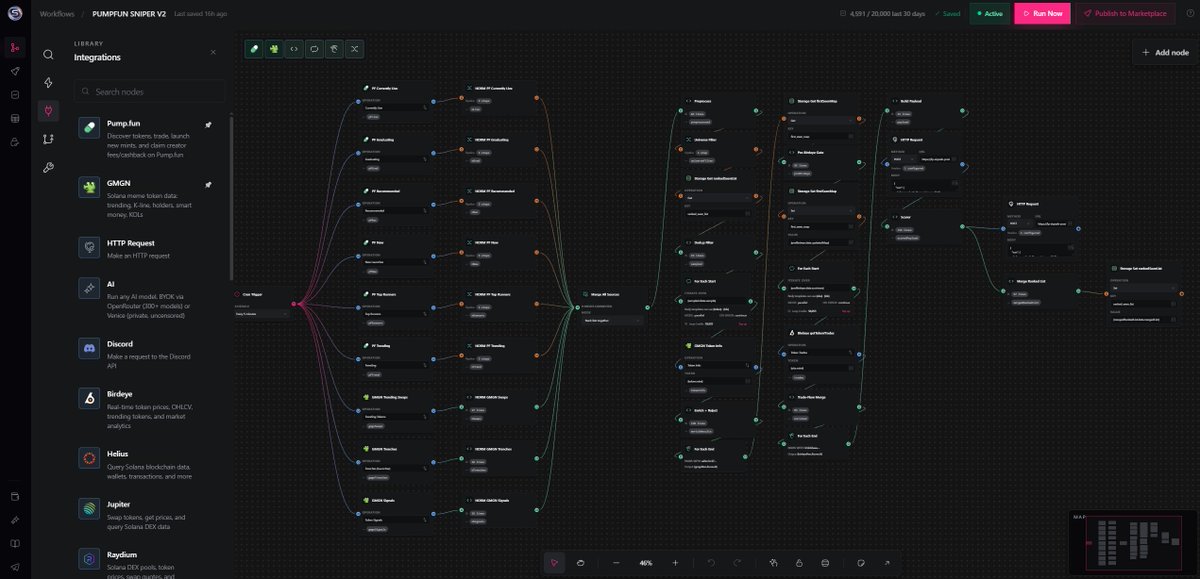Click the PUMPFUN SNIPER V2 workflow title

pos(129,14)
